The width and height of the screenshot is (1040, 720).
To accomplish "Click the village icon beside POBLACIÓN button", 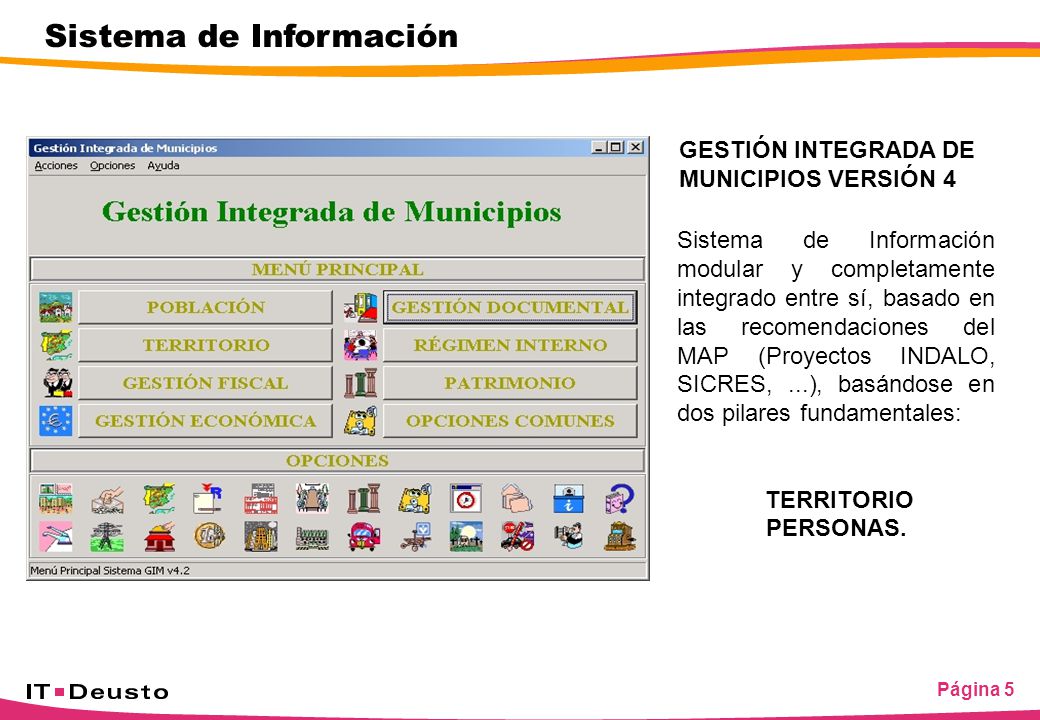I will pos(56,307).
